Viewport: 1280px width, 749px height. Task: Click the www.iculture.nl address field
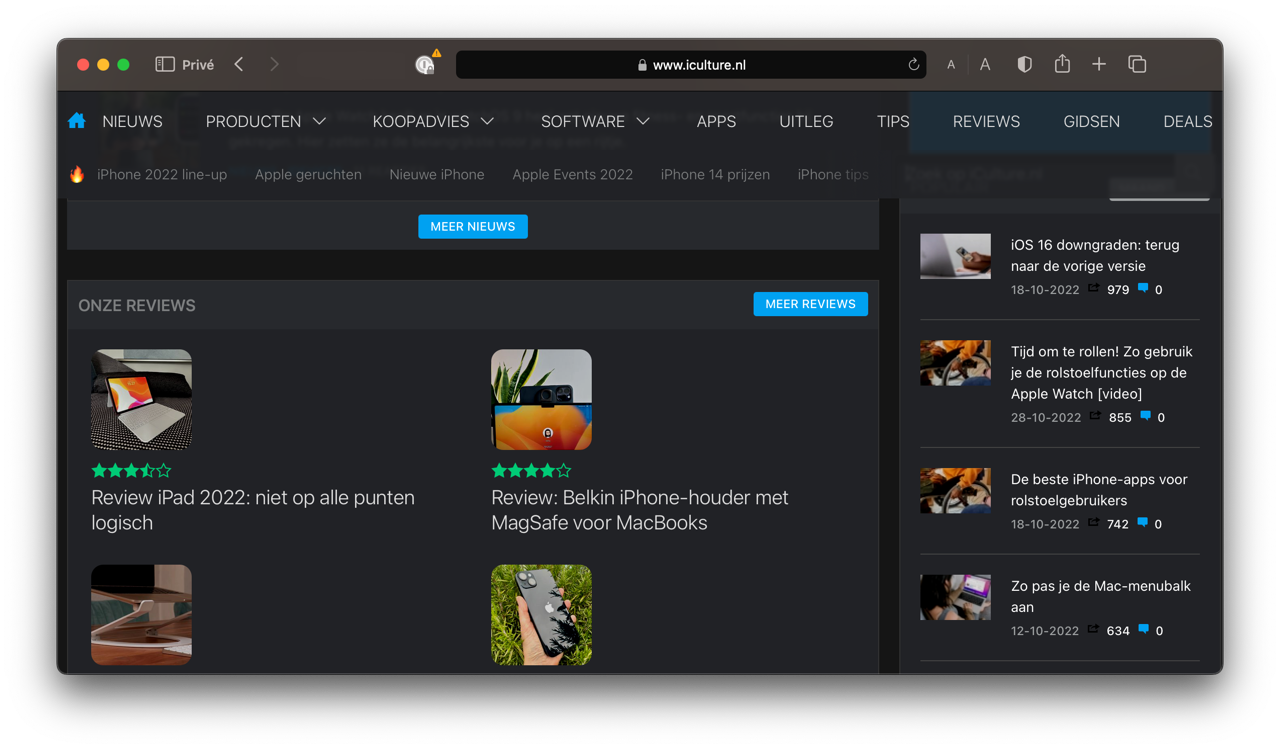pyautogui.click(x=690, y=64)
